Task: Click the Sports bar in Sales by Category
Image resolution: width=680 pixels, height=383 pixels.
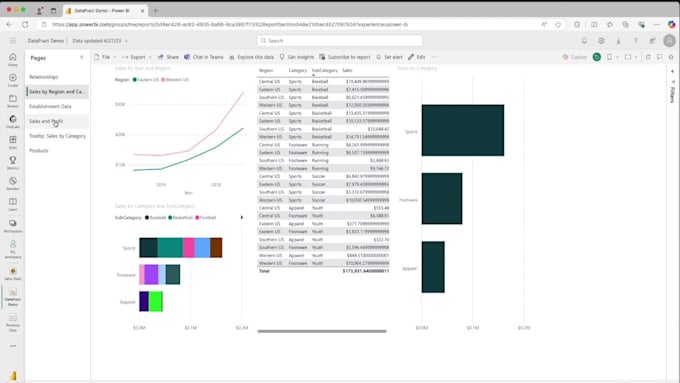Action: (x=463, y=130)
